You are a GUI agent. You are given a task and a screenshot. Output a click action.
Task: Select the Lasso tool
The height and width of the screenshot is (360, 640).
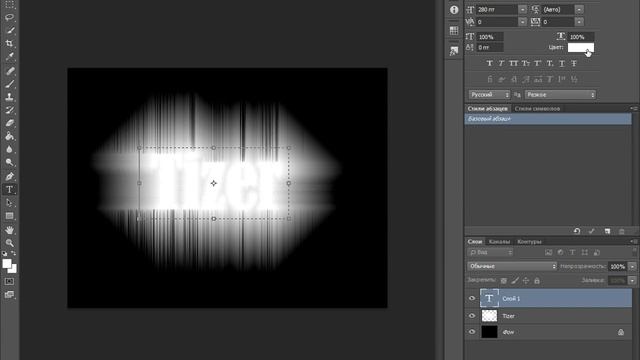tap(9, 17)
